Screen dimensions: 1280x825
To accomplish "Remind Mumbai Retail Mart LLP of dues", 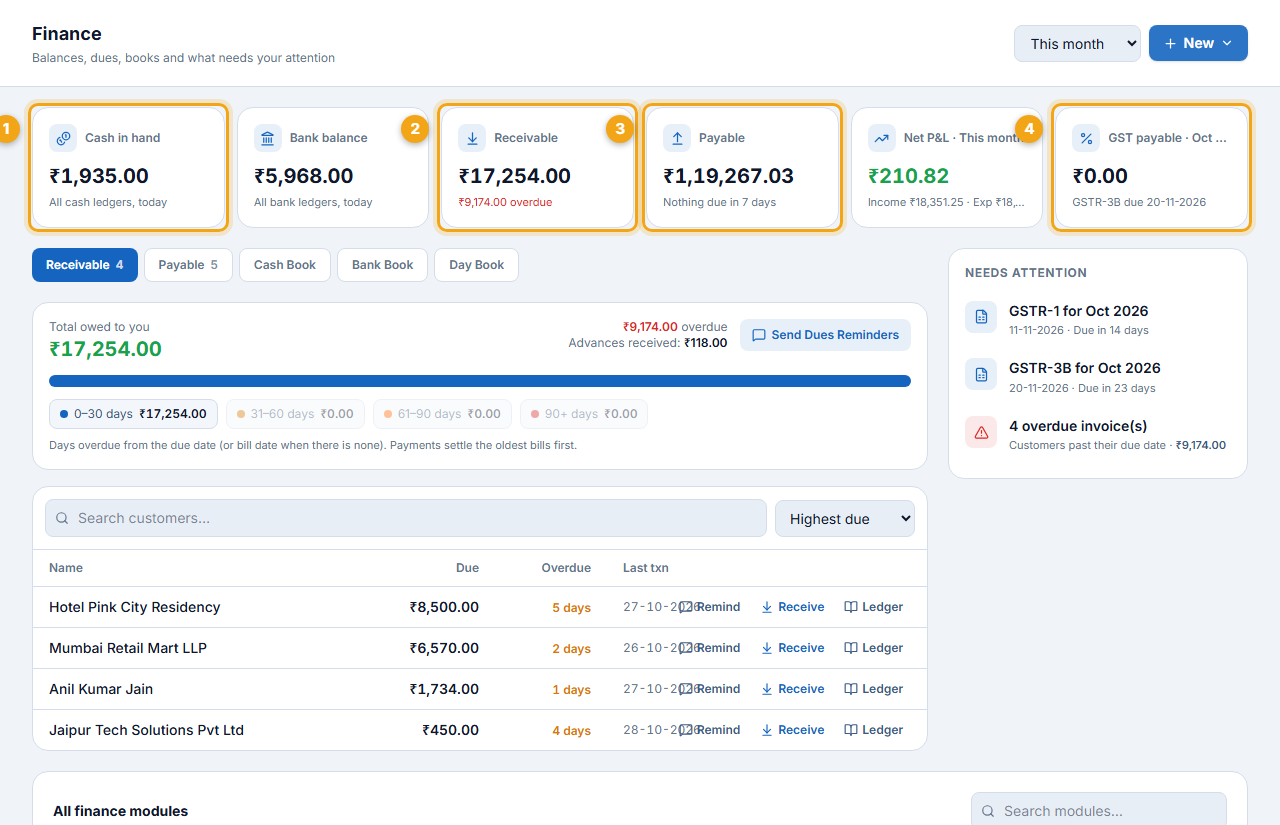I will point(710,648).
